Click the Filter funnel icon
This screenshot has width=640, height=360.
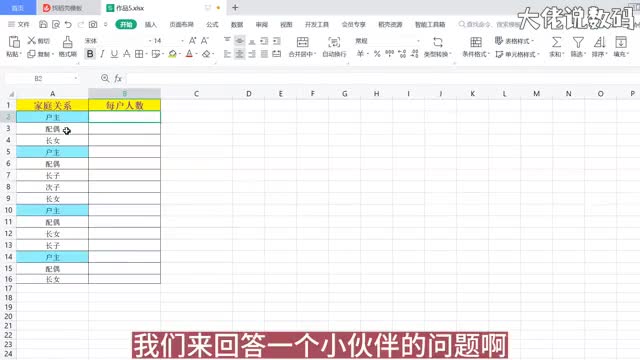tap(578, 42)
